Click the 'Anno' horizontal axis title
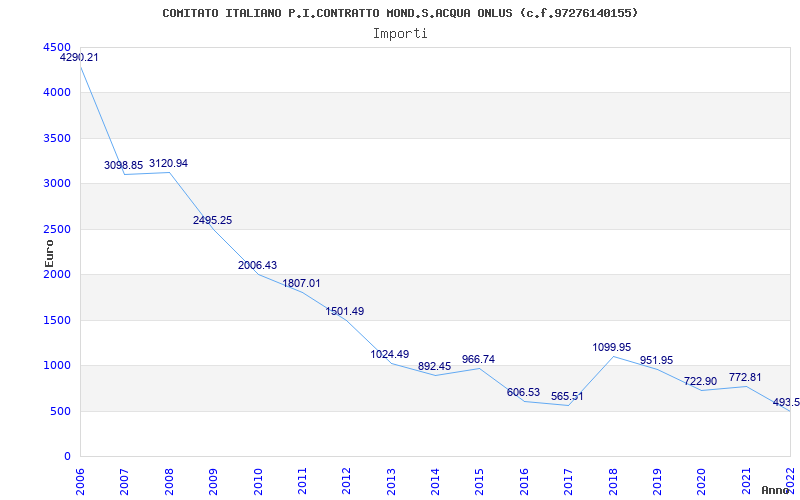800x500 pixels. pyautogui.click(x=776, y=490)
